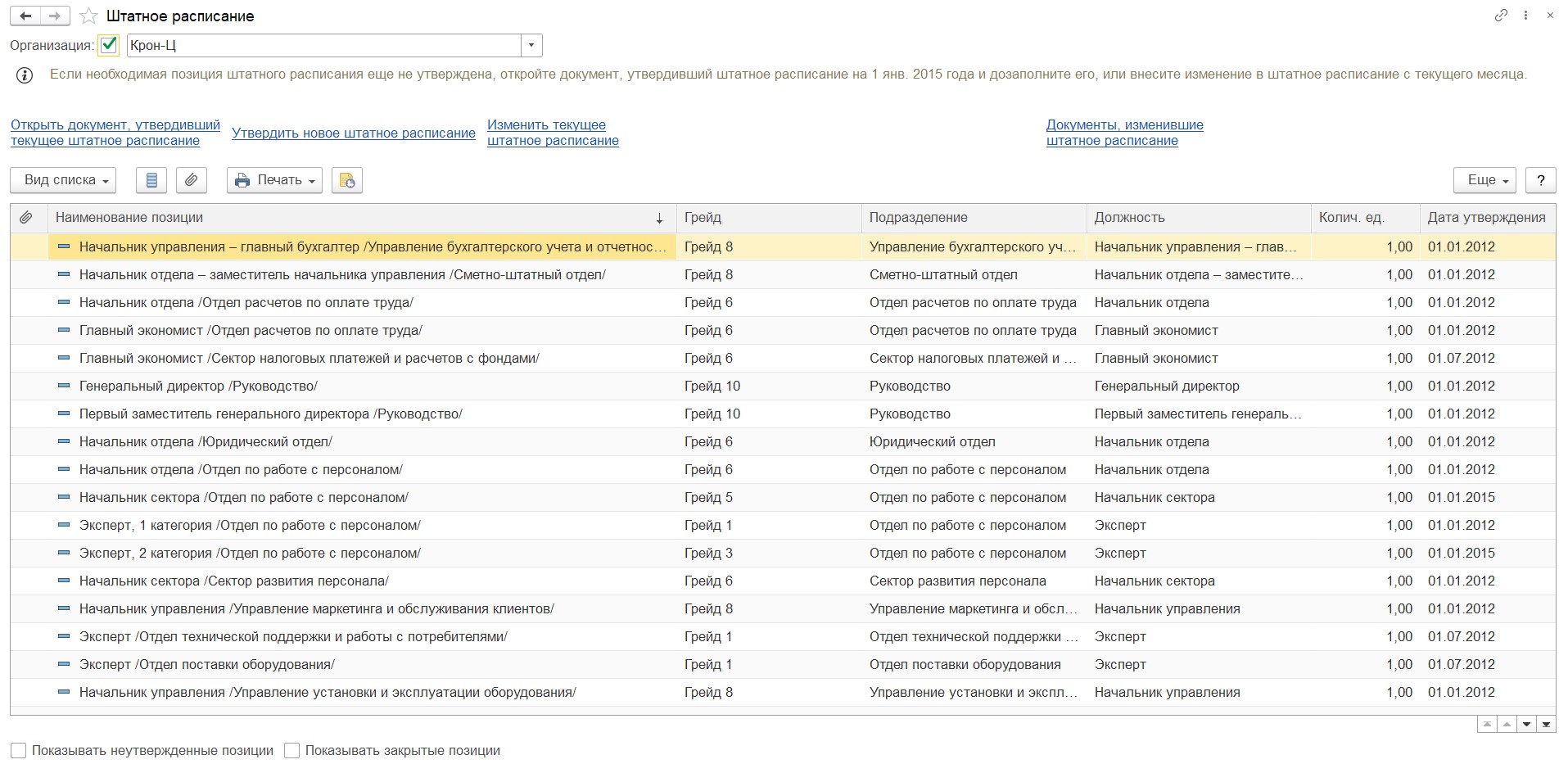This screenshot has height=764, width=1568.
Task: Jump to list end using bottom arrow
Action: tap(1546, 725)
